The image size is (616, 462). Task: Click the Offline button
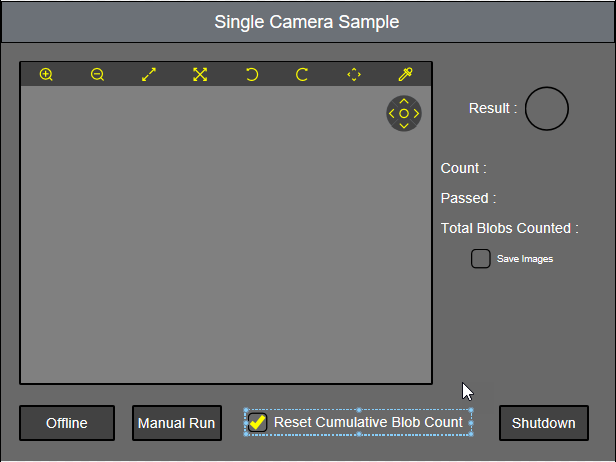pyautogui.click(x=67, y=423)
